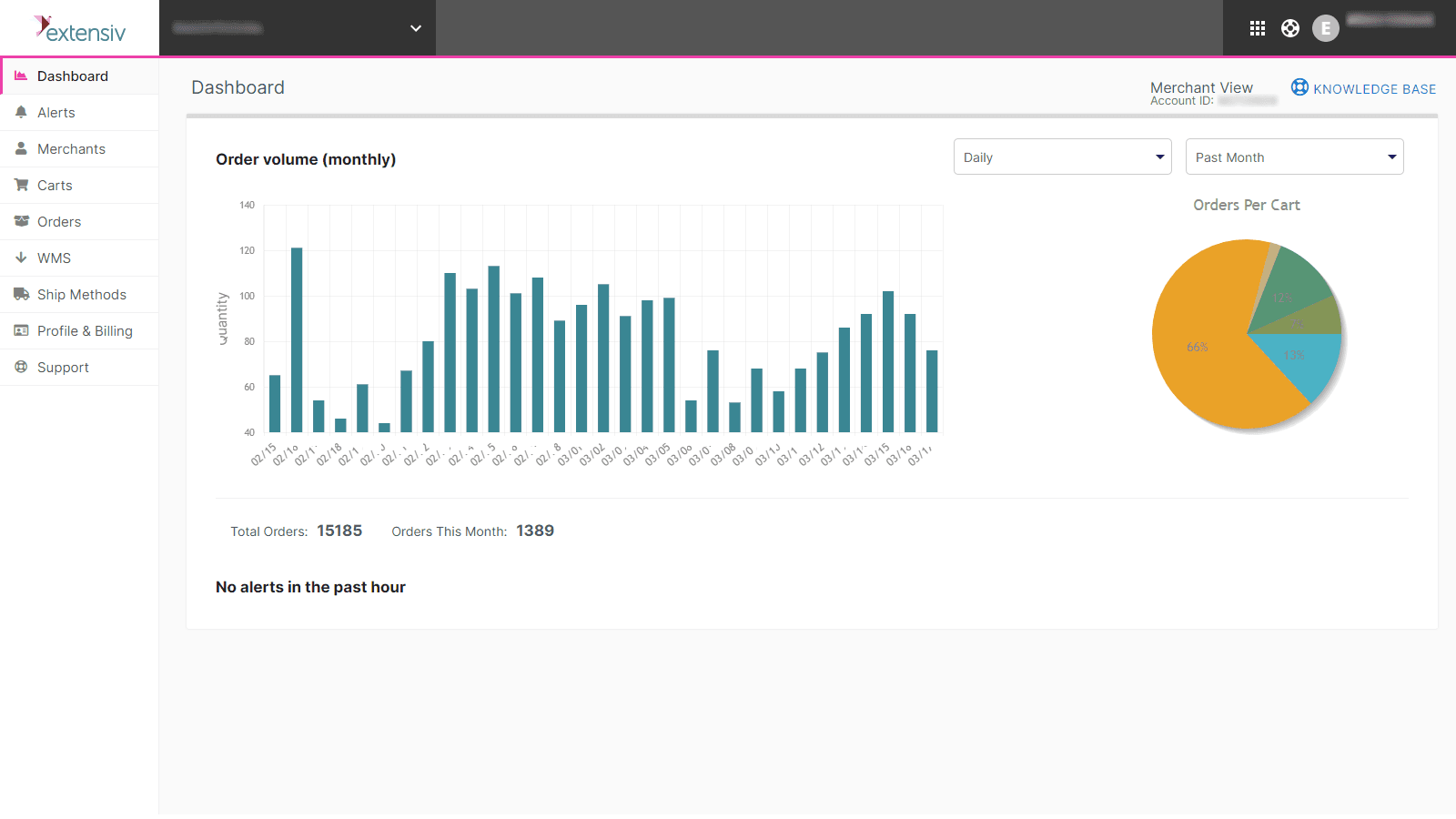
Task: Change the Past Month time range dropdown
Action: click(x=1294, y=157)
